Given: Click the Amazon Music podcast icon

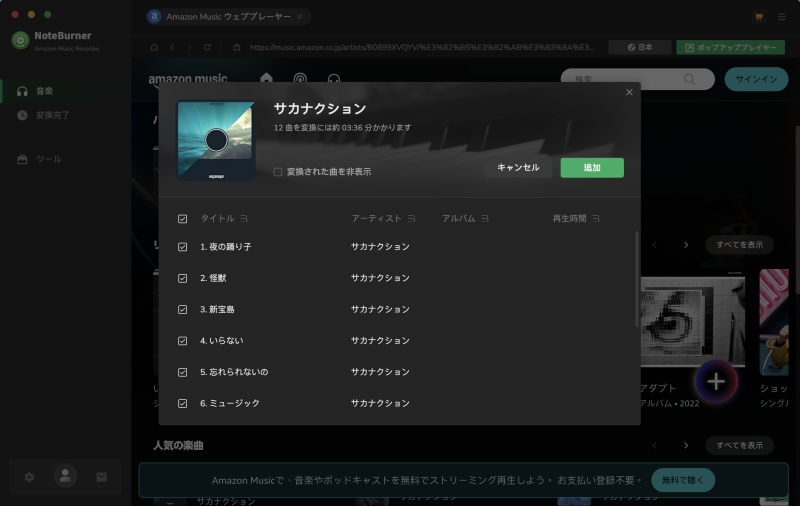Looking at the screenshot, I should tap(300, 79).
